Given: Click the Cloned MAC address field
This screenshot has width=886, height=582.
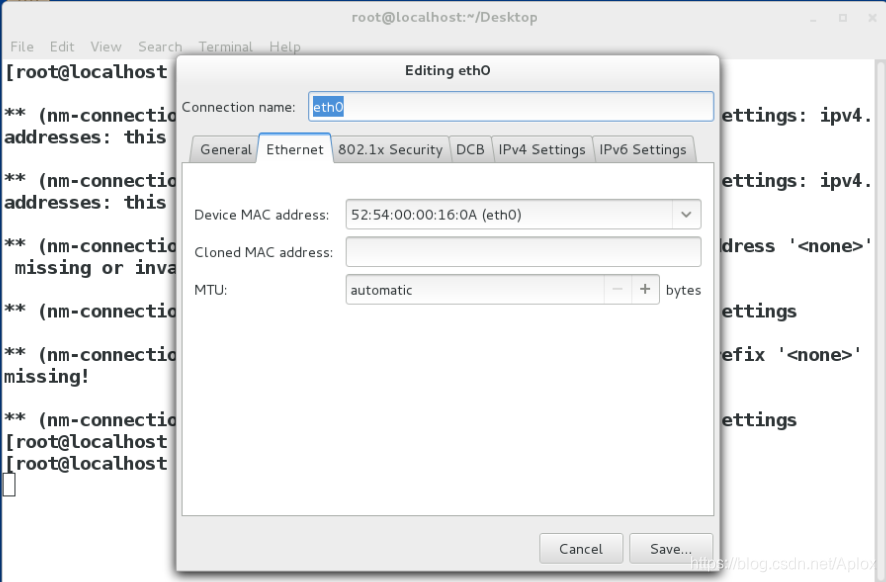Looking at the screenshot, I should click(523, 252).
